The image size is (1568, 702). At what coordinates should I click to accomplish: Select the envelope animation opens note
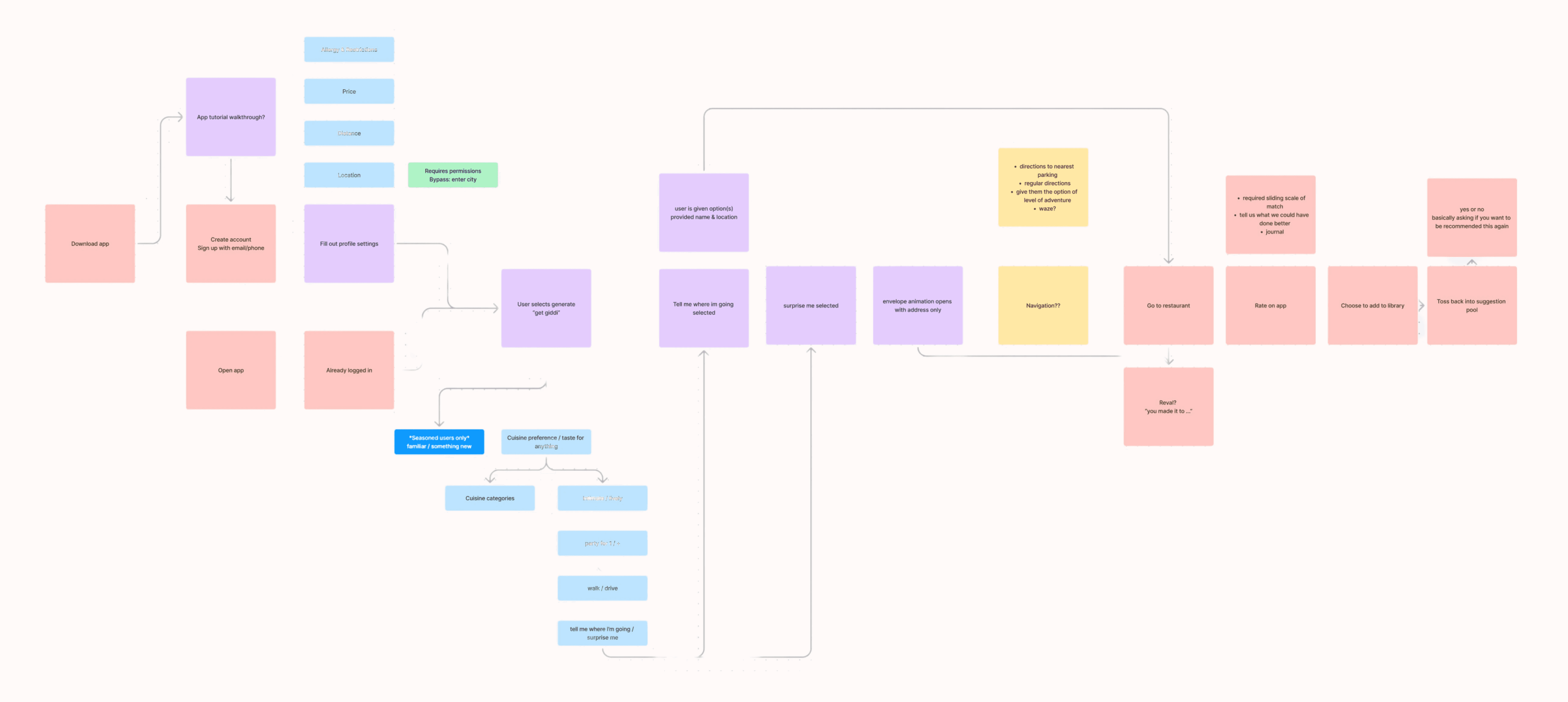[917, 306]
